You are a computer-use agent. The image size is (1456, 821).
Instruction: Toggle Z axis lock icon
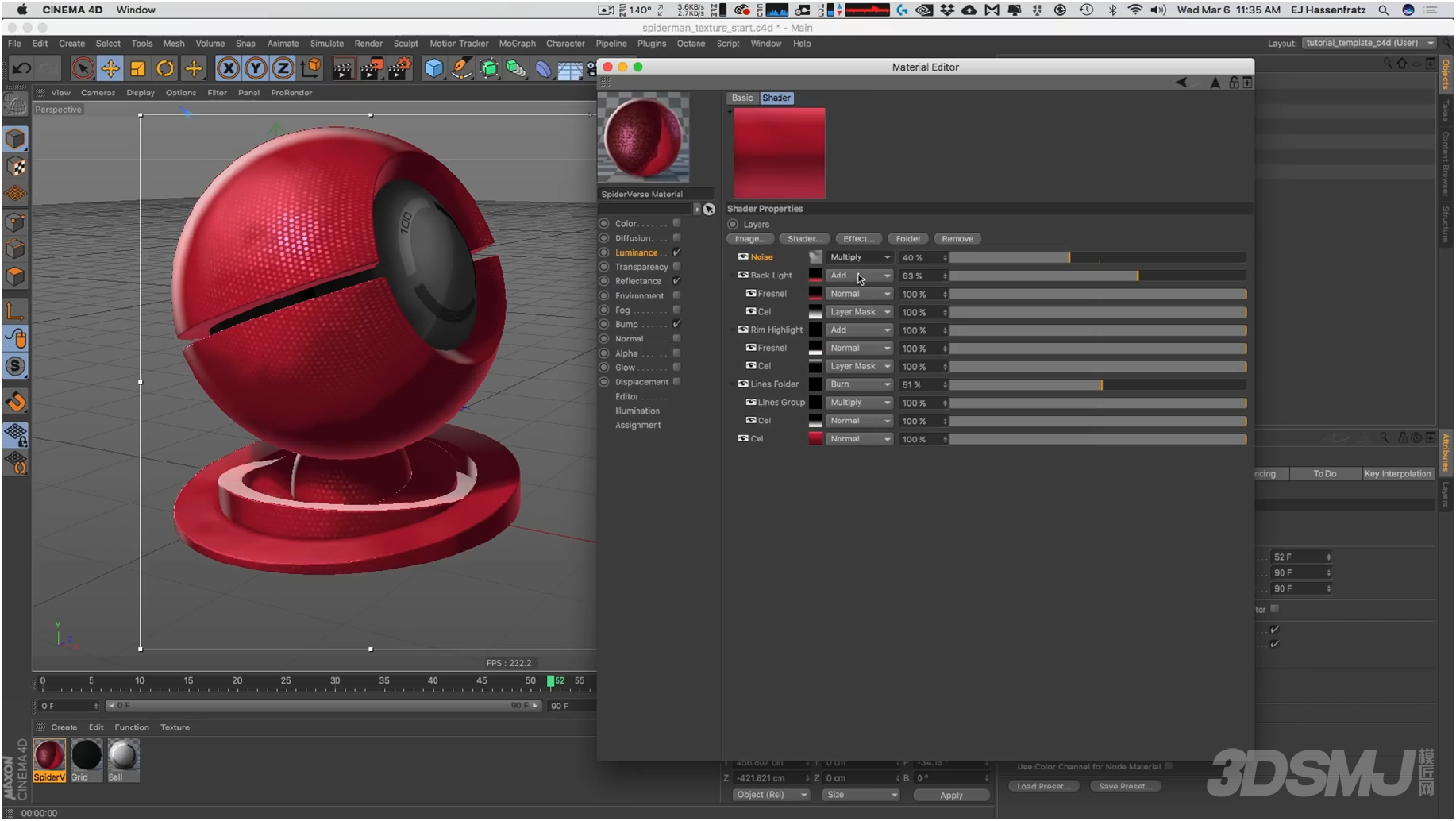[283, 68]
